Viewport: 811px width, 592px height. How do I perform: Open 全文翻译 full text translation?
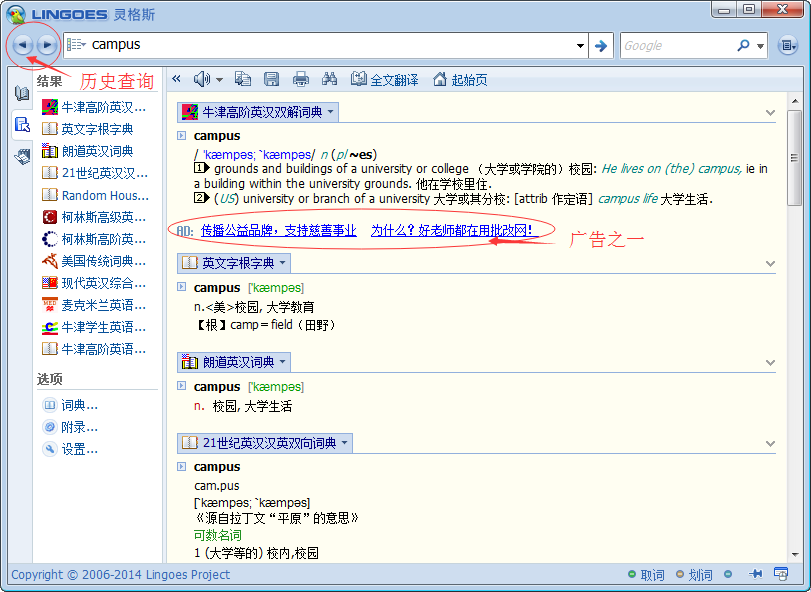[x=384, y=80]
